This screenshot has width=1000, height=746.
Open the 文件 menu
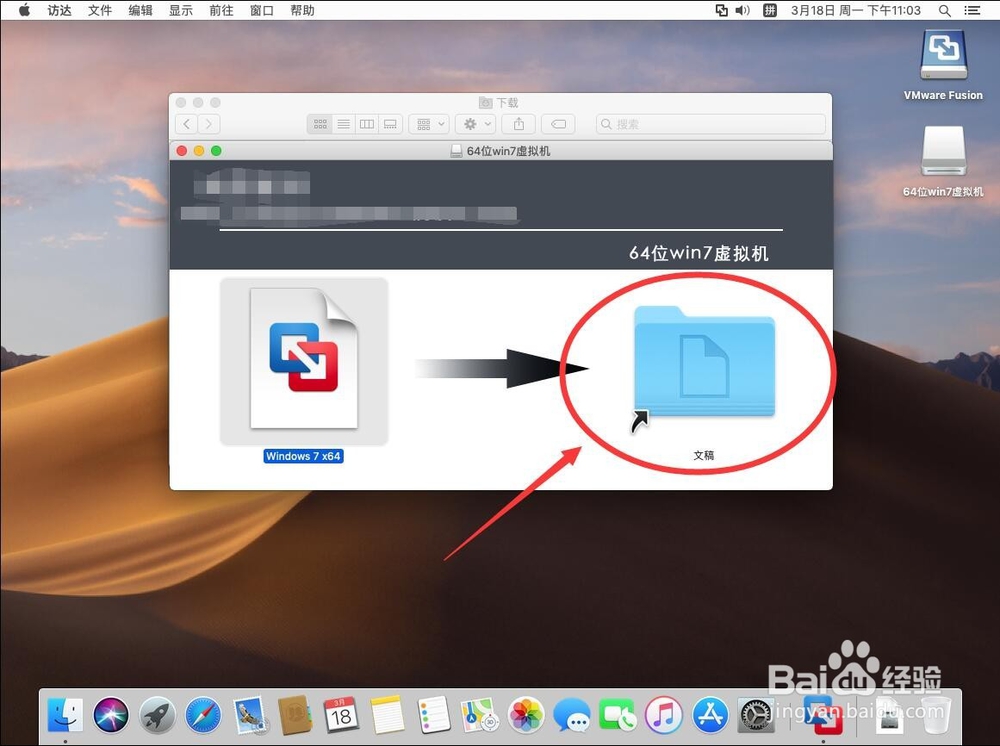100,10
